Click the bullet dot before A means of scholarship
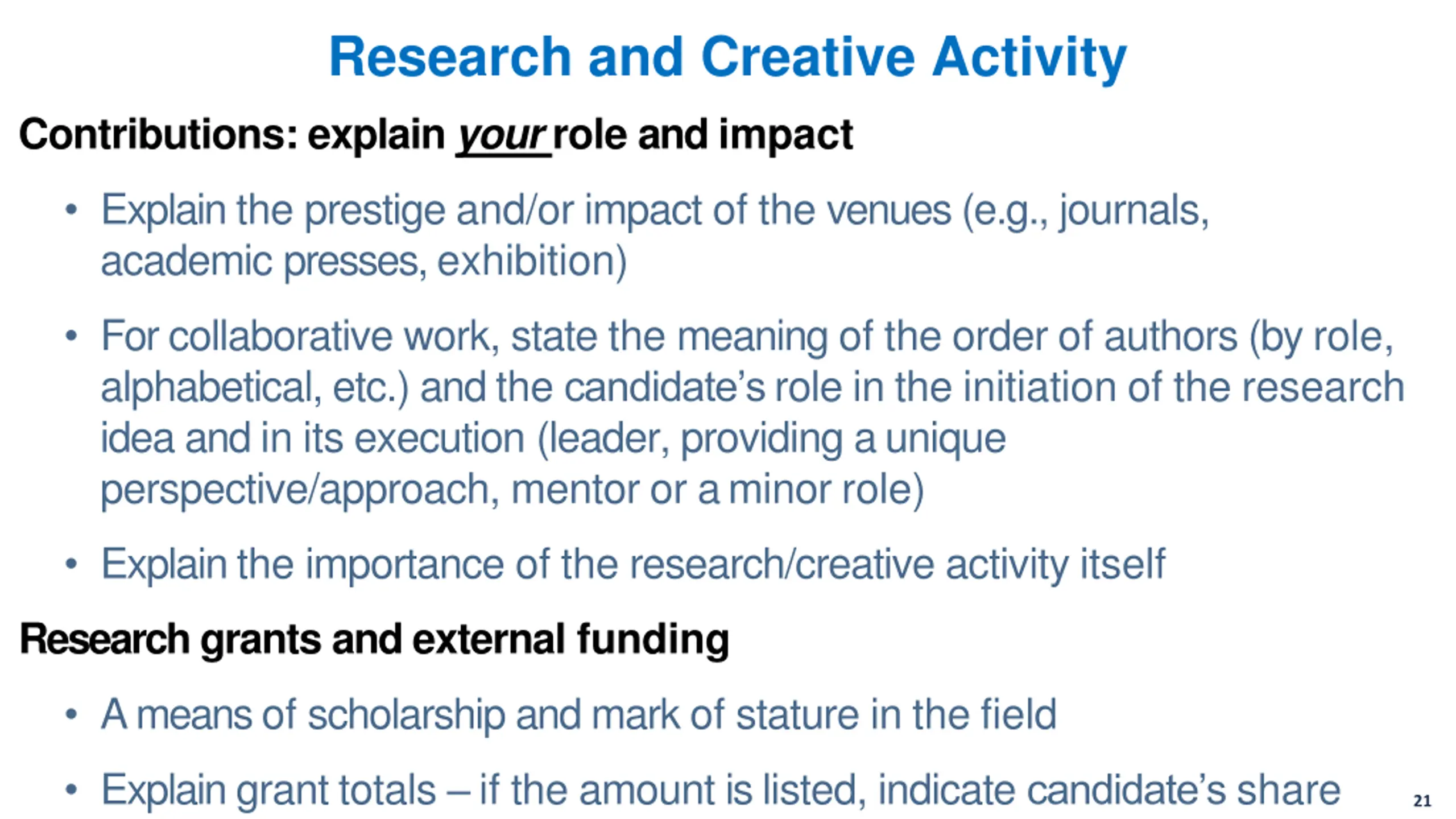The width and height of the screenshot is (1456, 819). (x=71, y=714)
